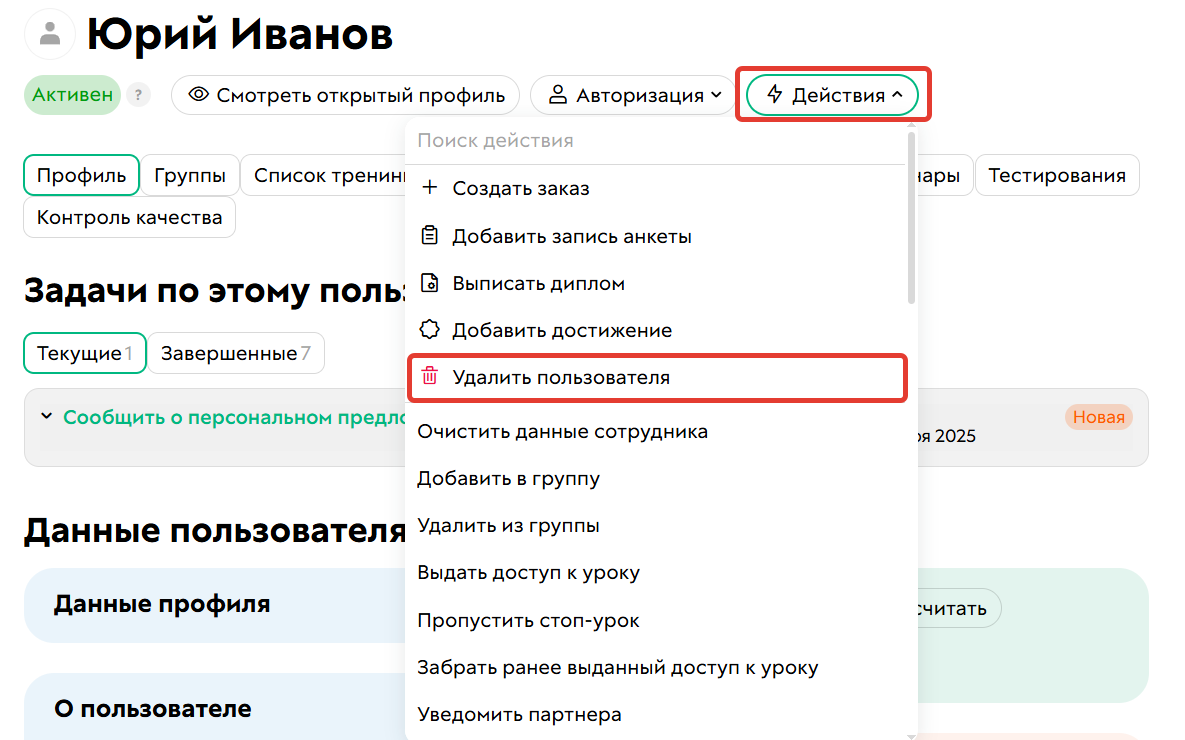Click the diploma icon next to Выписать диплом

pyautogui.click(x=429, y=282)
